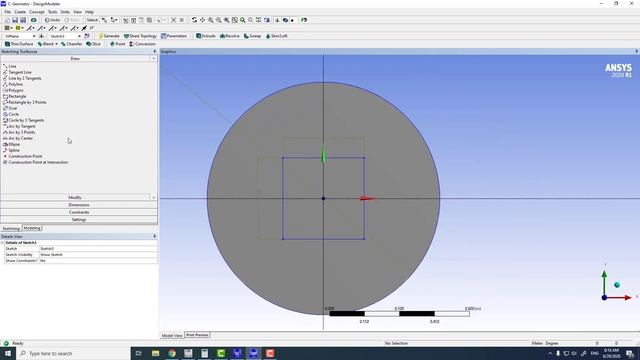
Task: Click the Chamfer button
Action: point(71,44)
